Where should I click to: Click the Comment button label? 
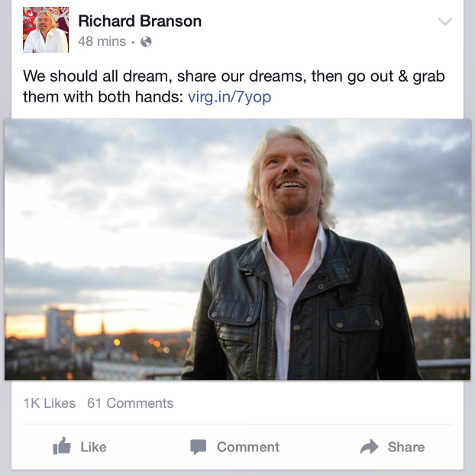[x=248, y=447]
